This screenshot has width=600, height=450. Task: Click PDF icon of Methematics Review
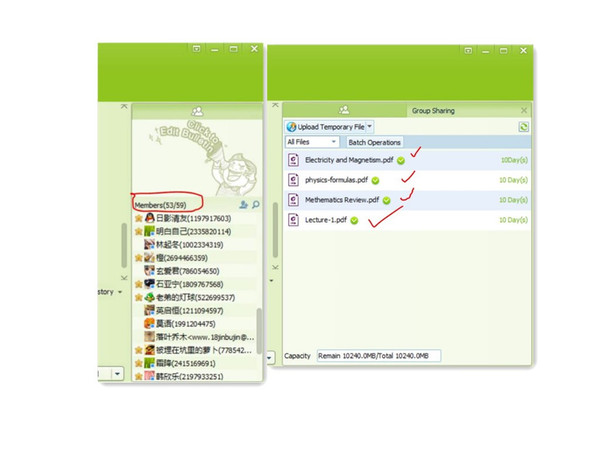coord(293,199)
